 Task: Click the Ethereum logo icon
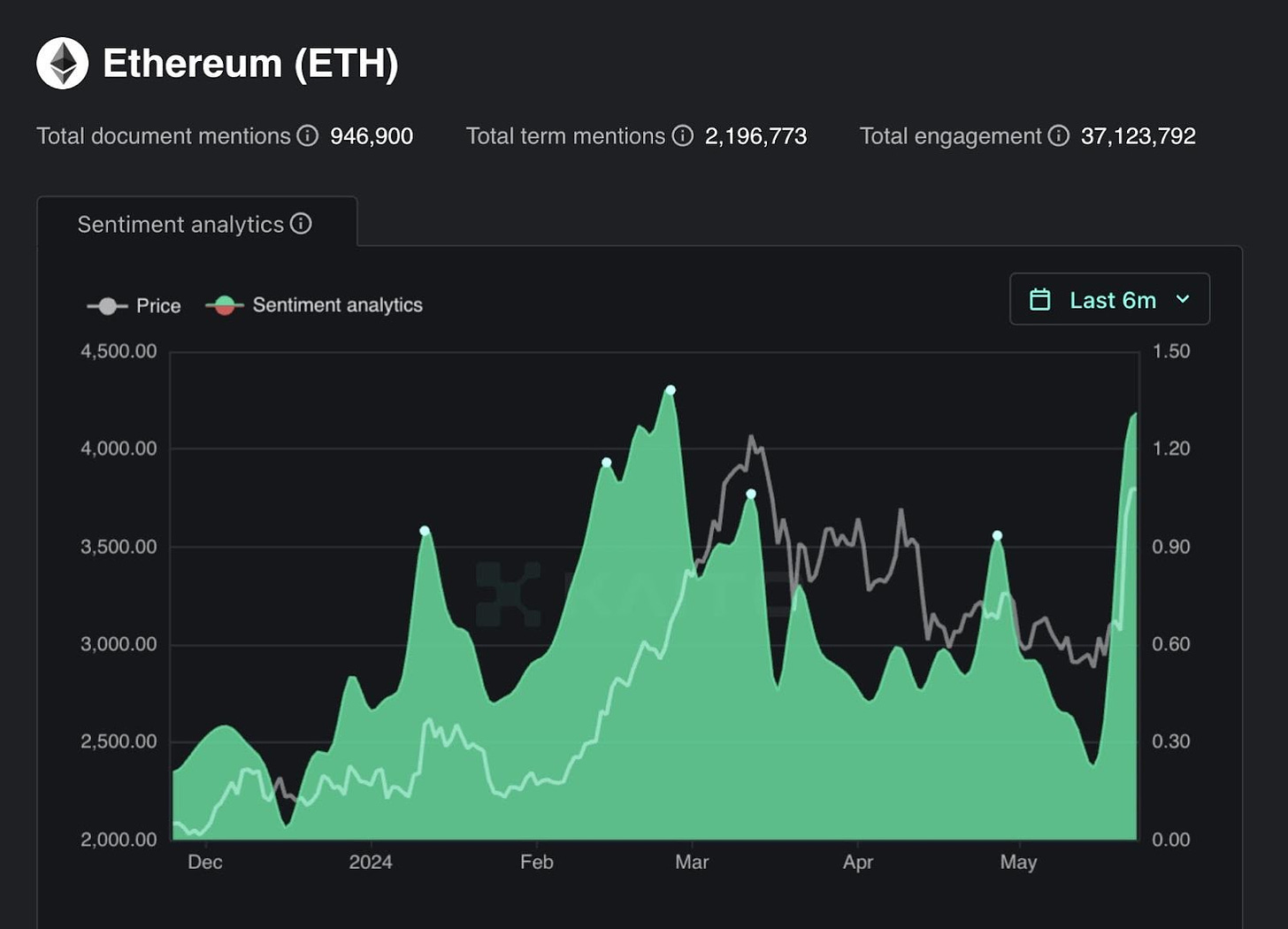(x=62, y=63)
